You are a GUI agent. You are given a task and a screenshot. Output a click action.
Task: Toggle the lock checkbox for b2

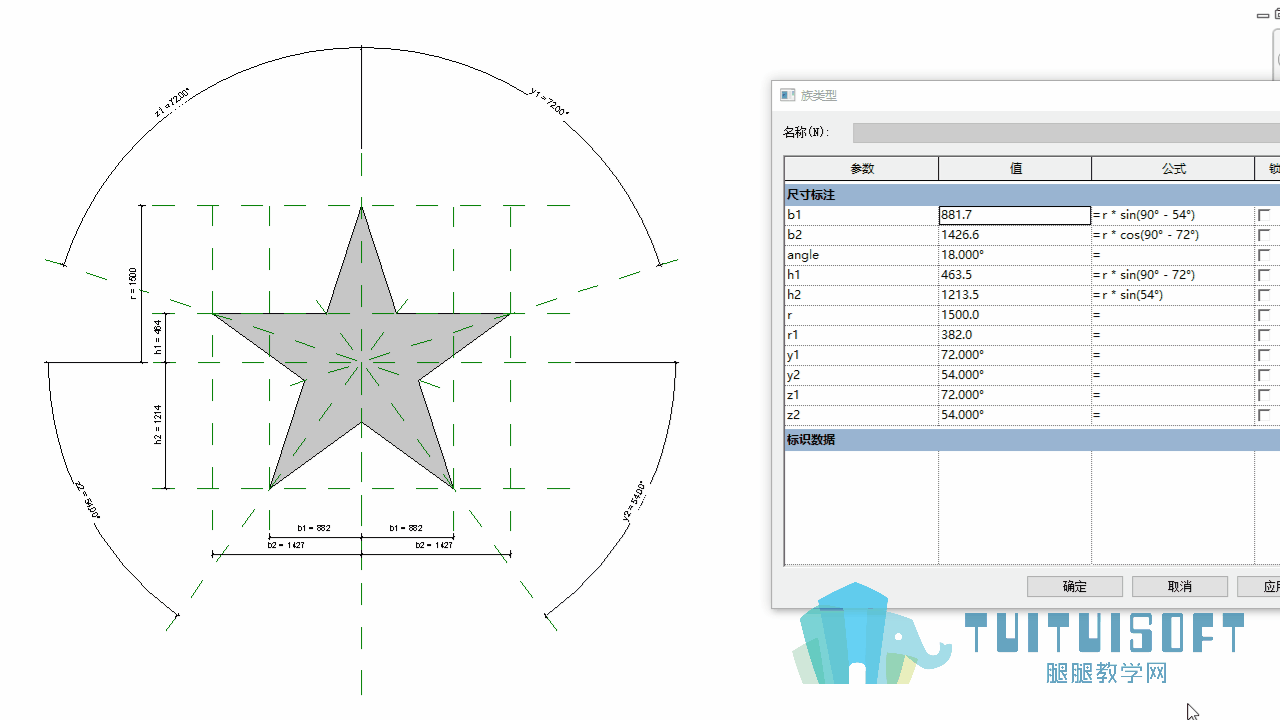[x=1265, y=235]
